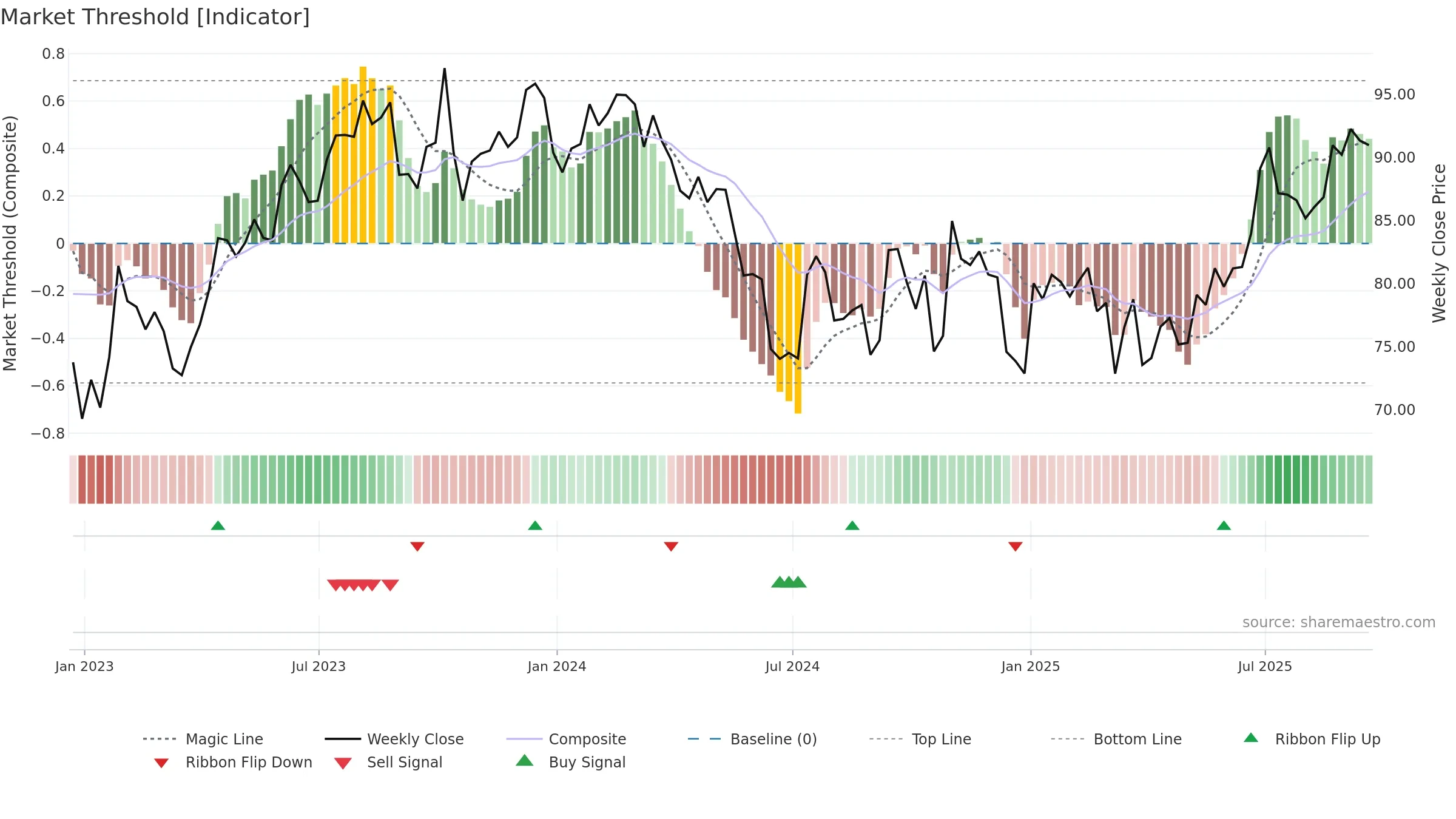This screenshot has height=819, width=1456.
Task: Click the '95.00' right axis label
Action: [1395, 95]
